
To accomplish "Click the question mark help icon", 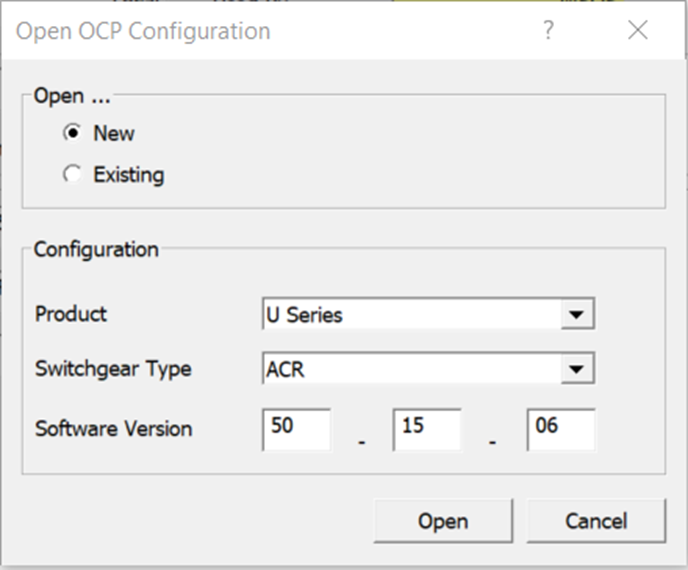I will click(548, 31).
